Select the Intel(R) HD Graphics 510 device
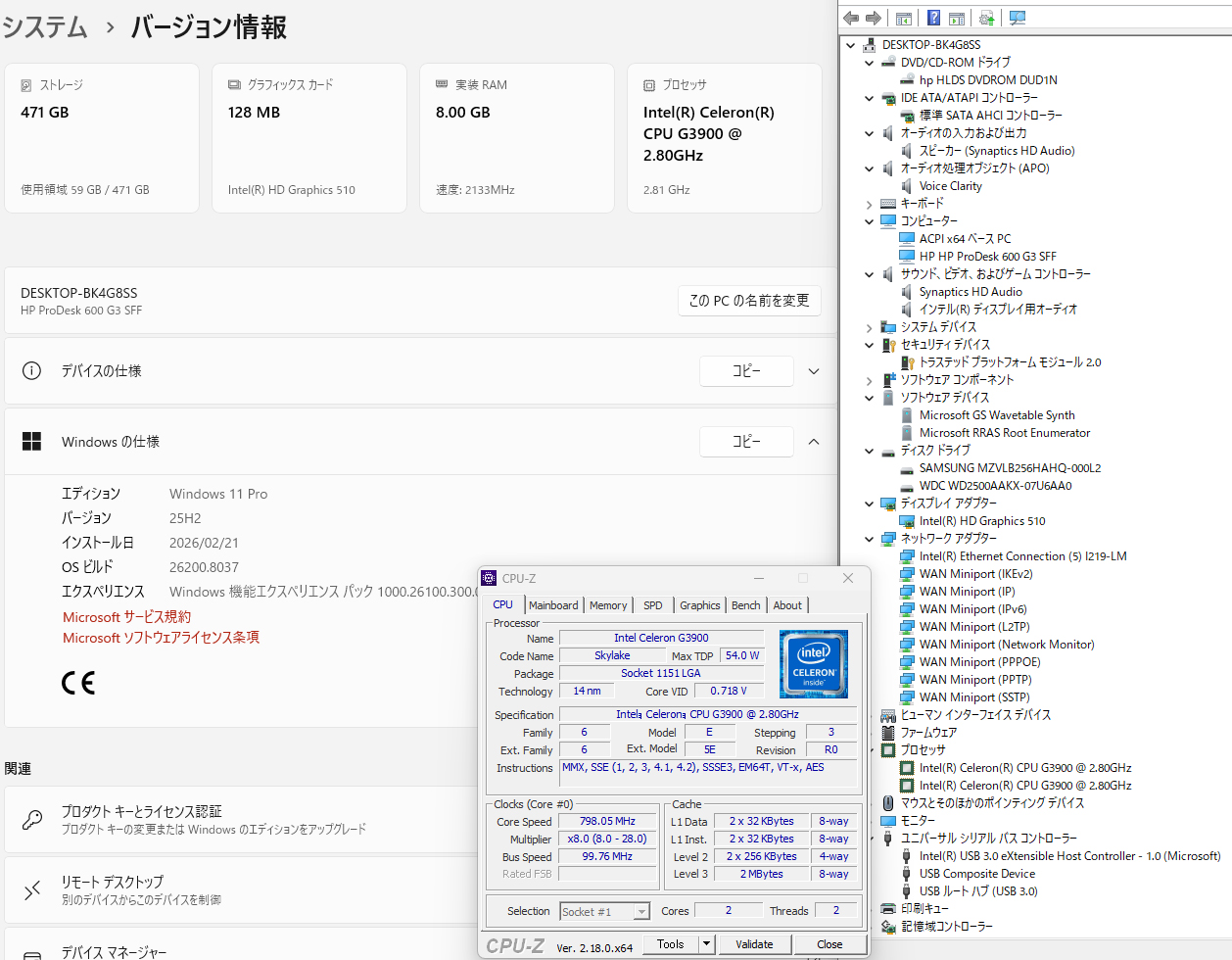Viewport: 1232px width, 960px height. [981, 521]
